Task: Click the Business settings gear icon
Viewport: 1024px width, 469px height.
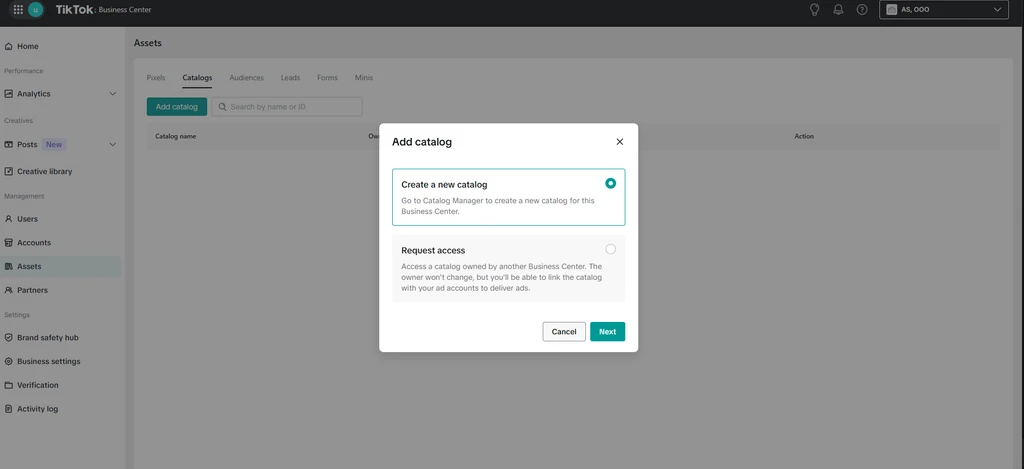Action: 8,361
